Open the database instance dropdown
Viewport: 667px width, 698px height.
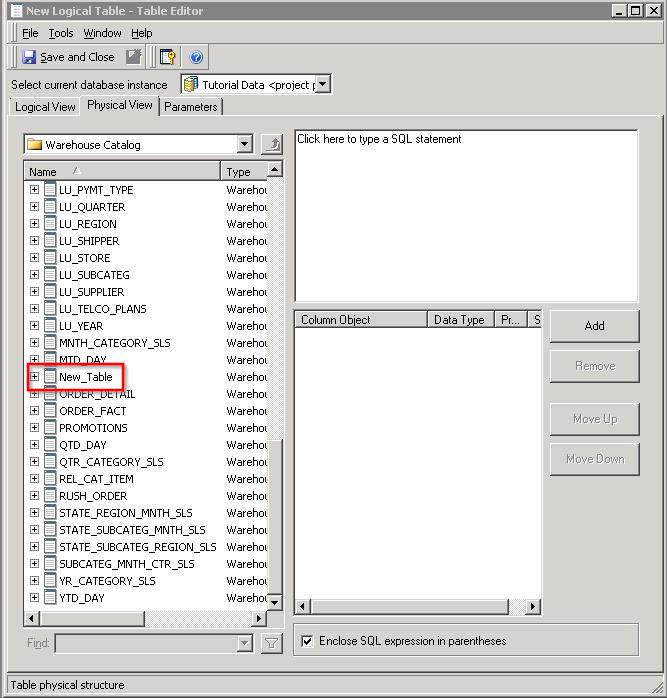click(323, 84)
